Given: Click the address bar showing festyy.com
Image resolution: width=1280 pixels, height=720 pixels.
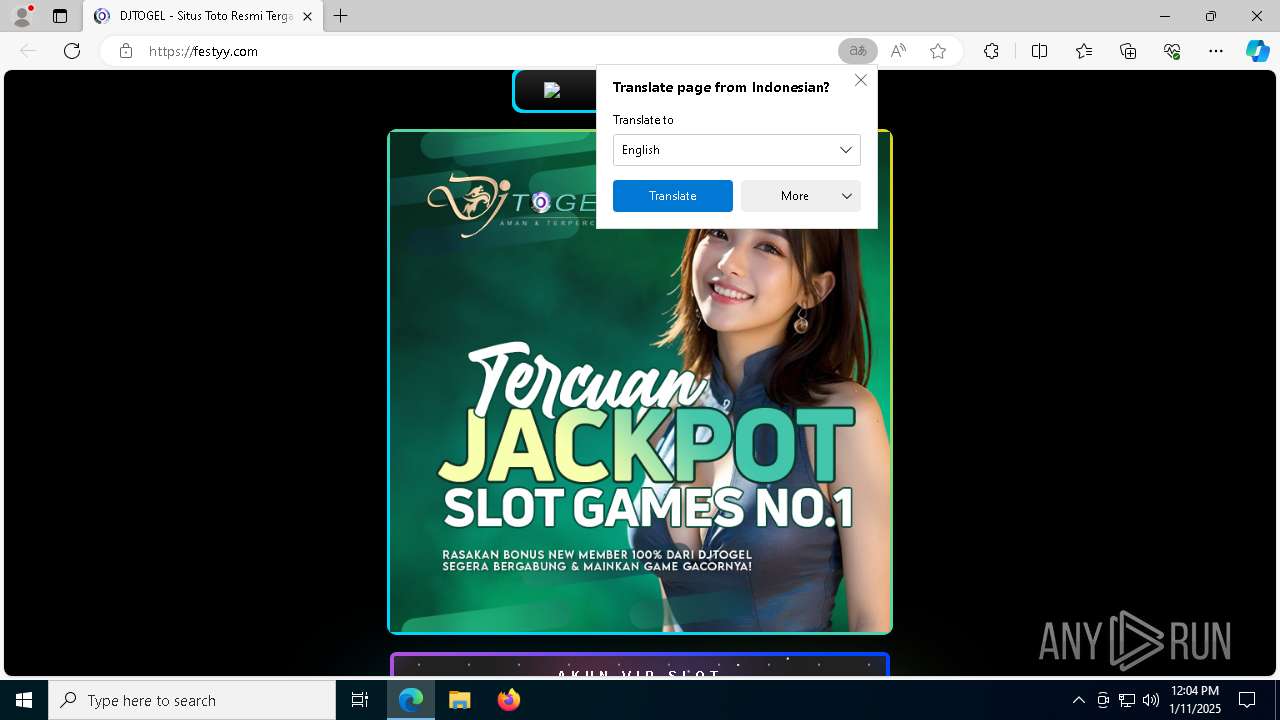Looking at the screenshot, I should pos(480,51).
